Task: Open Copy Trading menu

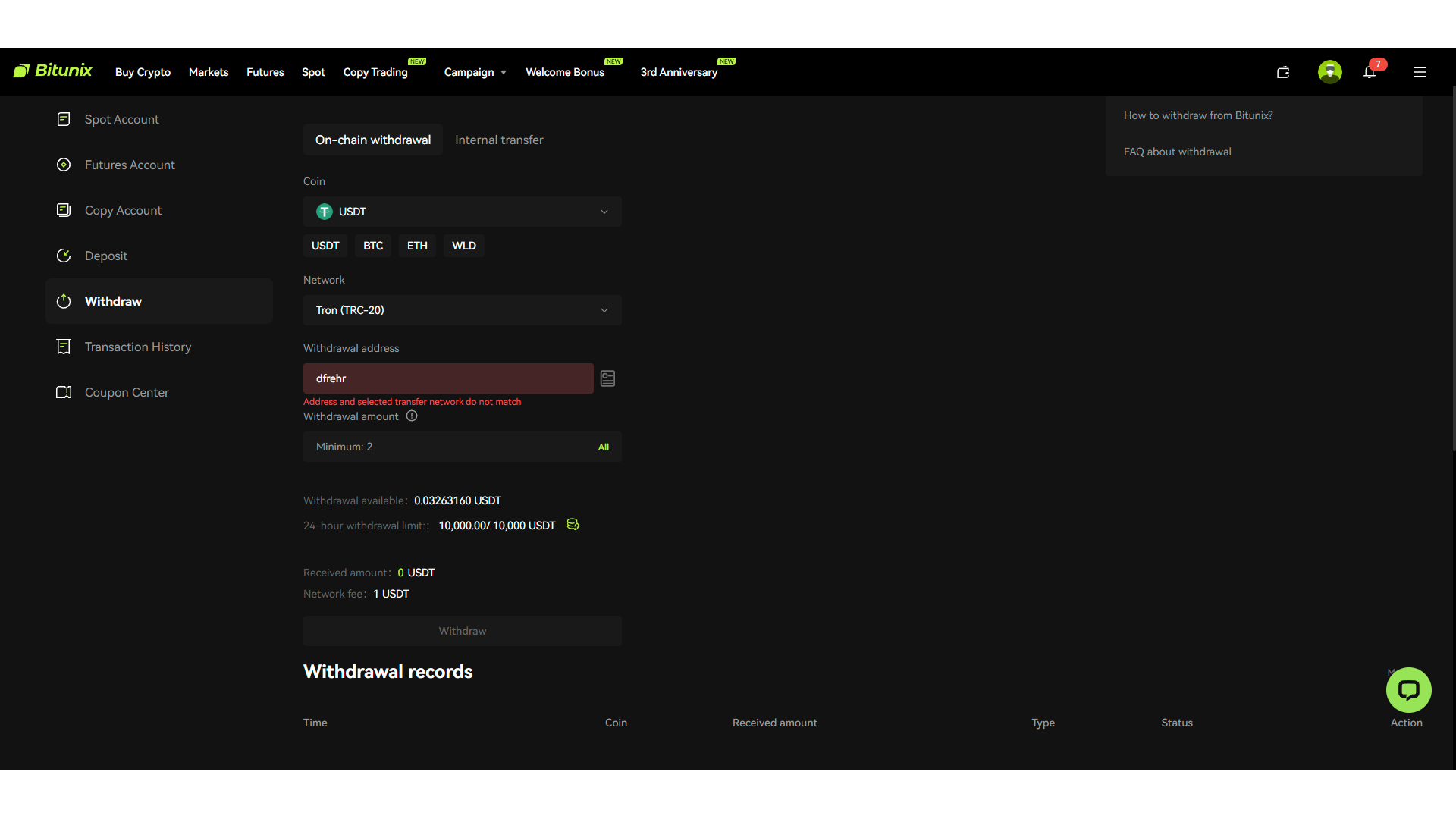Action: coord(375,72)
